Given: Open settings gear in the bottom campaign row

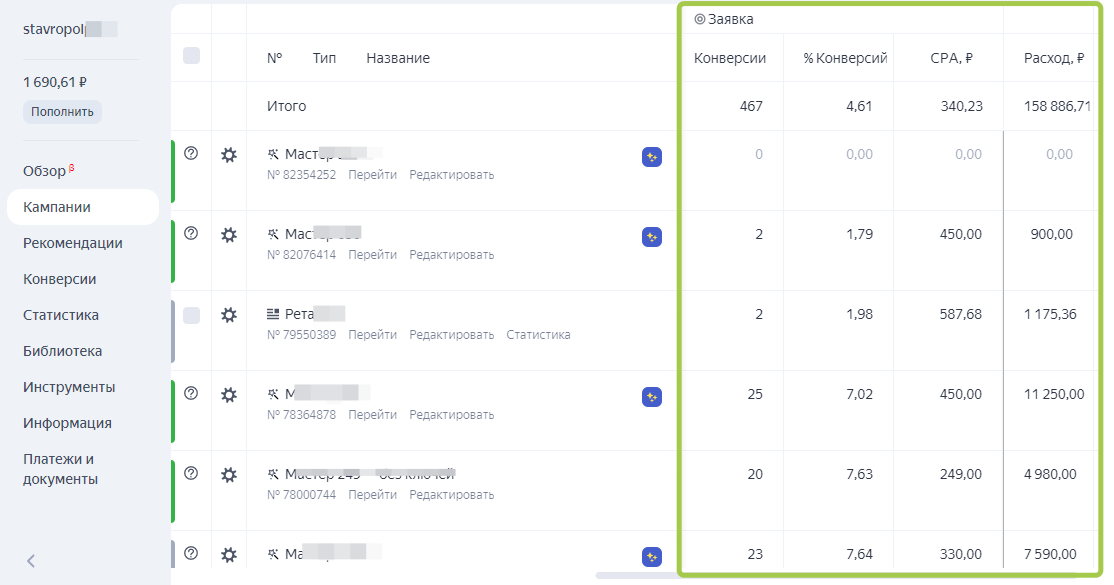Looking at the screenshot, I should [x=229, y=554].
